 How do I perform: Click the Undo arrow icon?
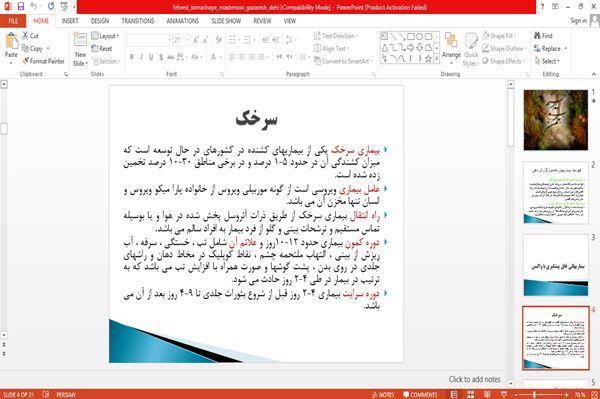tap(34, 7)
